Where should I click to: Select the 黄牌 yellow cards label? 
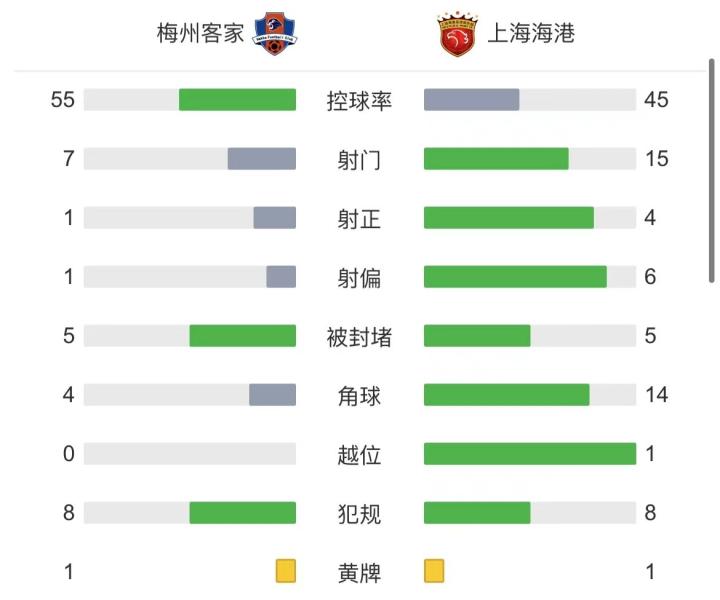point(360,573)
